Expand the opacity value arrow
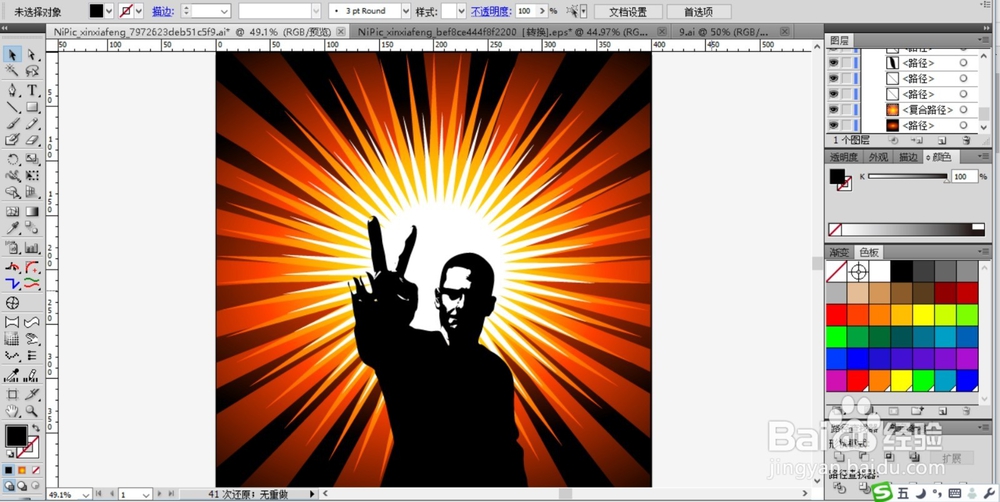This screenshot has height=502, width=1000. pos(542,11)
